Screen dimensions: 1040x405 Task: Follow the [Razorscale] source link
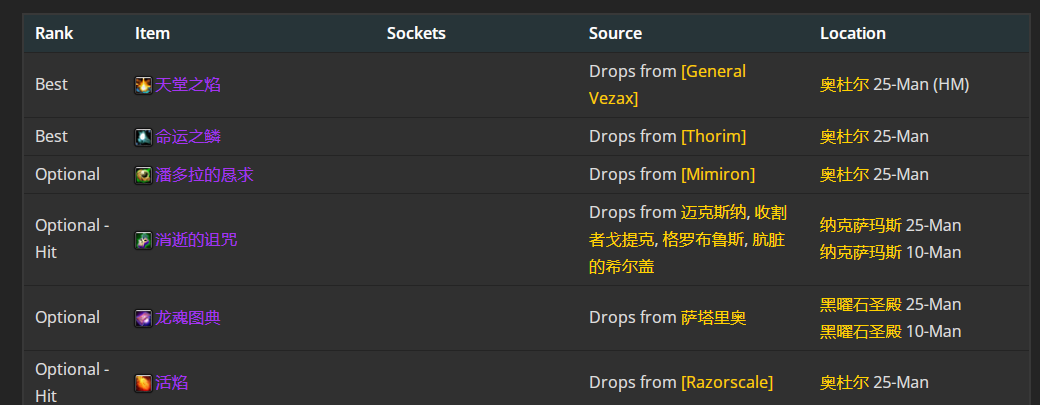tap(727, 382)
